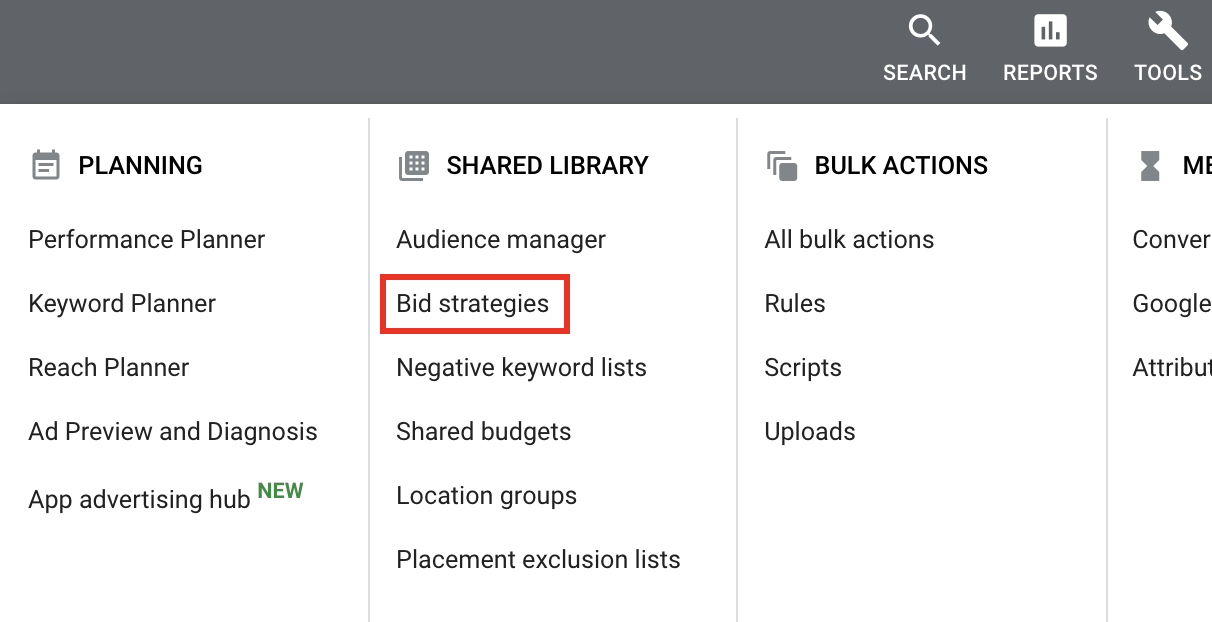
Task: Open Performance Planner
Action: tap(147, 240)
